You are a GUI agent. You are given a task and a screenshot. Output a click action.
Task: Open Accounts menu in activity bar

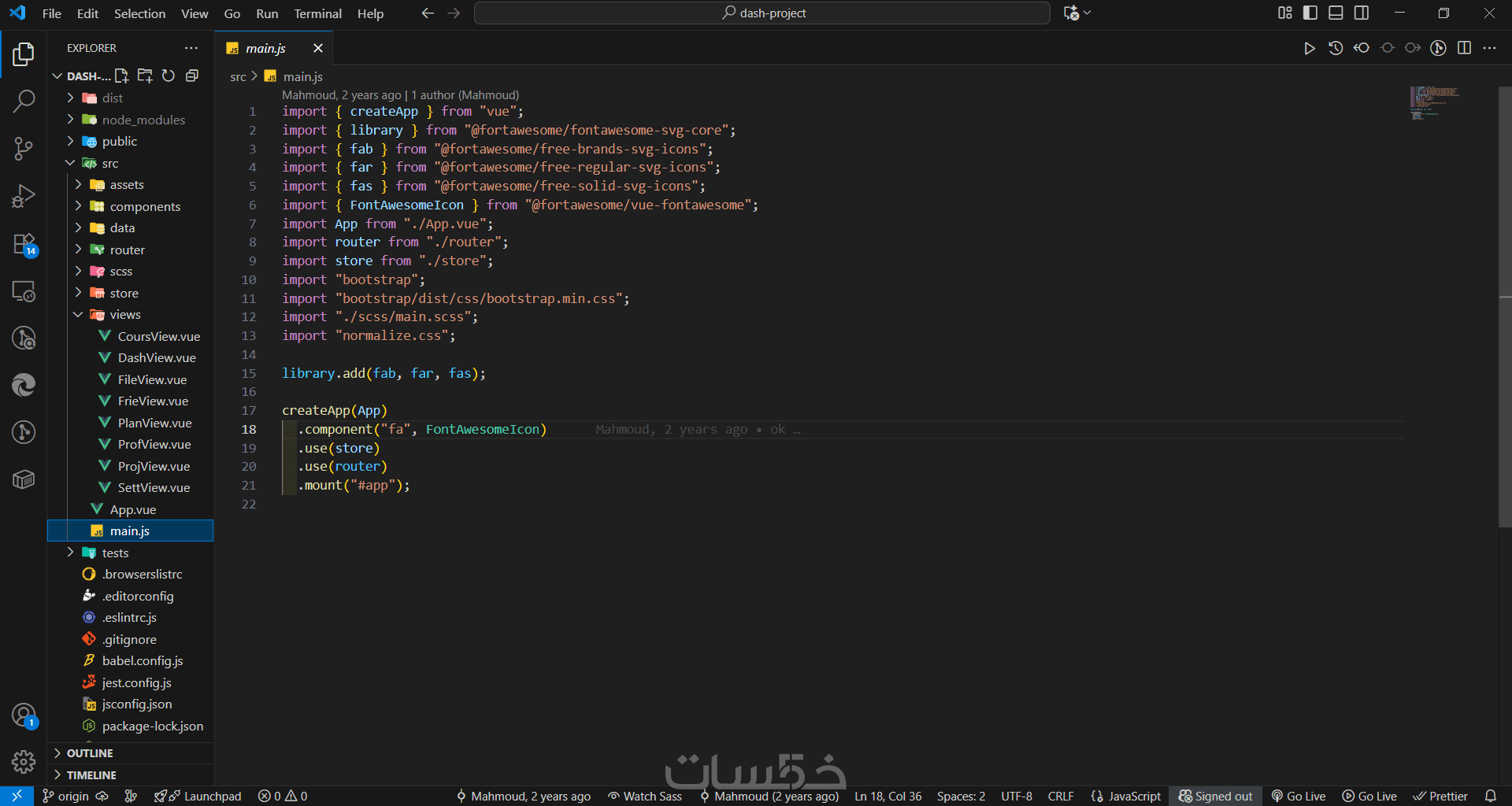pos(24,715)
